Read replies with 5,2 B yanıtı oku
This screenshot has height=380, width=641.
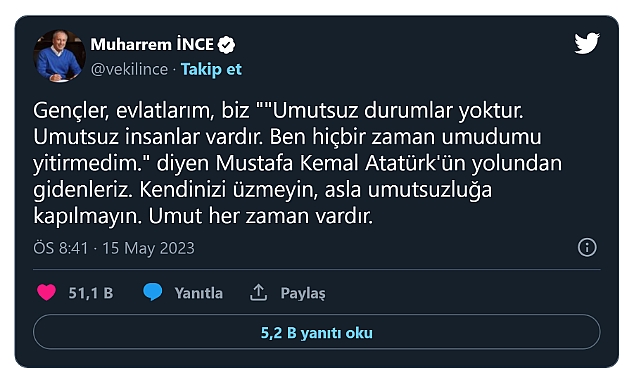pos(317,332)
